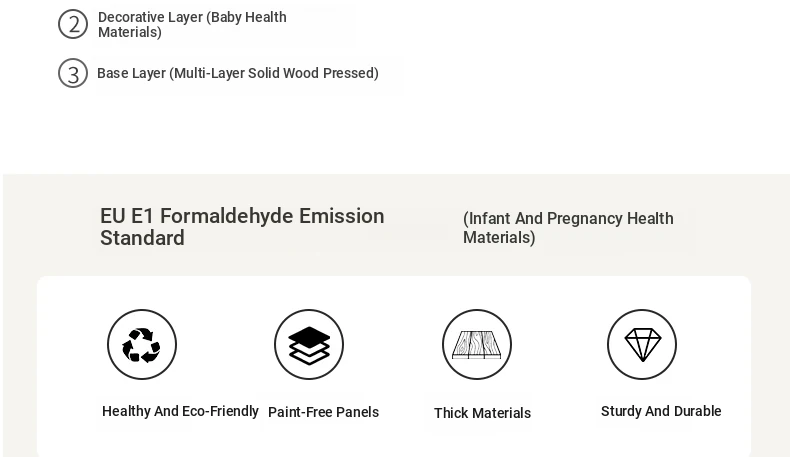Viewport: 790px width, 457px height.
Task: Click the diamond sturdy and durable icon
Action: pyautogui.click(x=642, y=344)
